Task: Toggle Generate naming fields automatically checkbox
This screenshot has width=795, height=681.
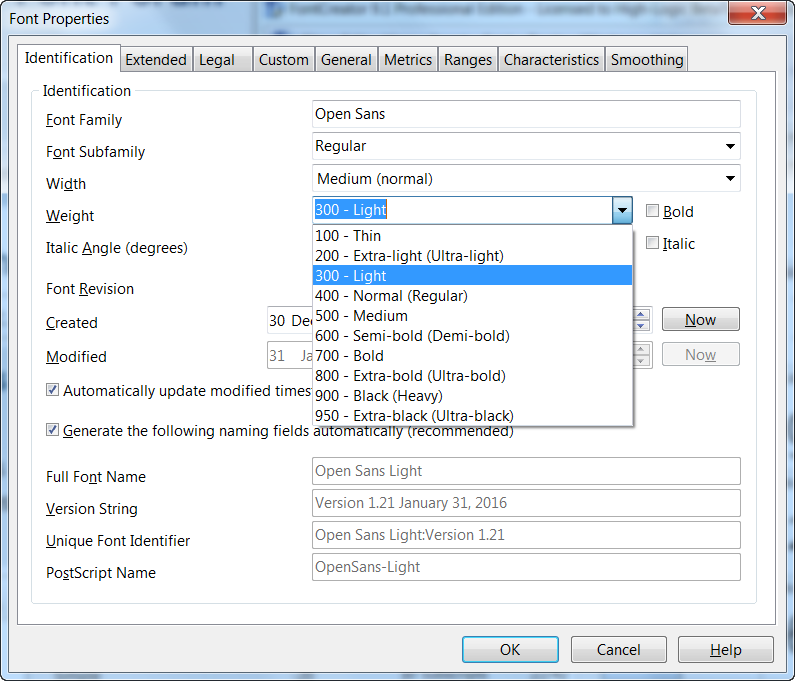Action: (x=52, y=429)
